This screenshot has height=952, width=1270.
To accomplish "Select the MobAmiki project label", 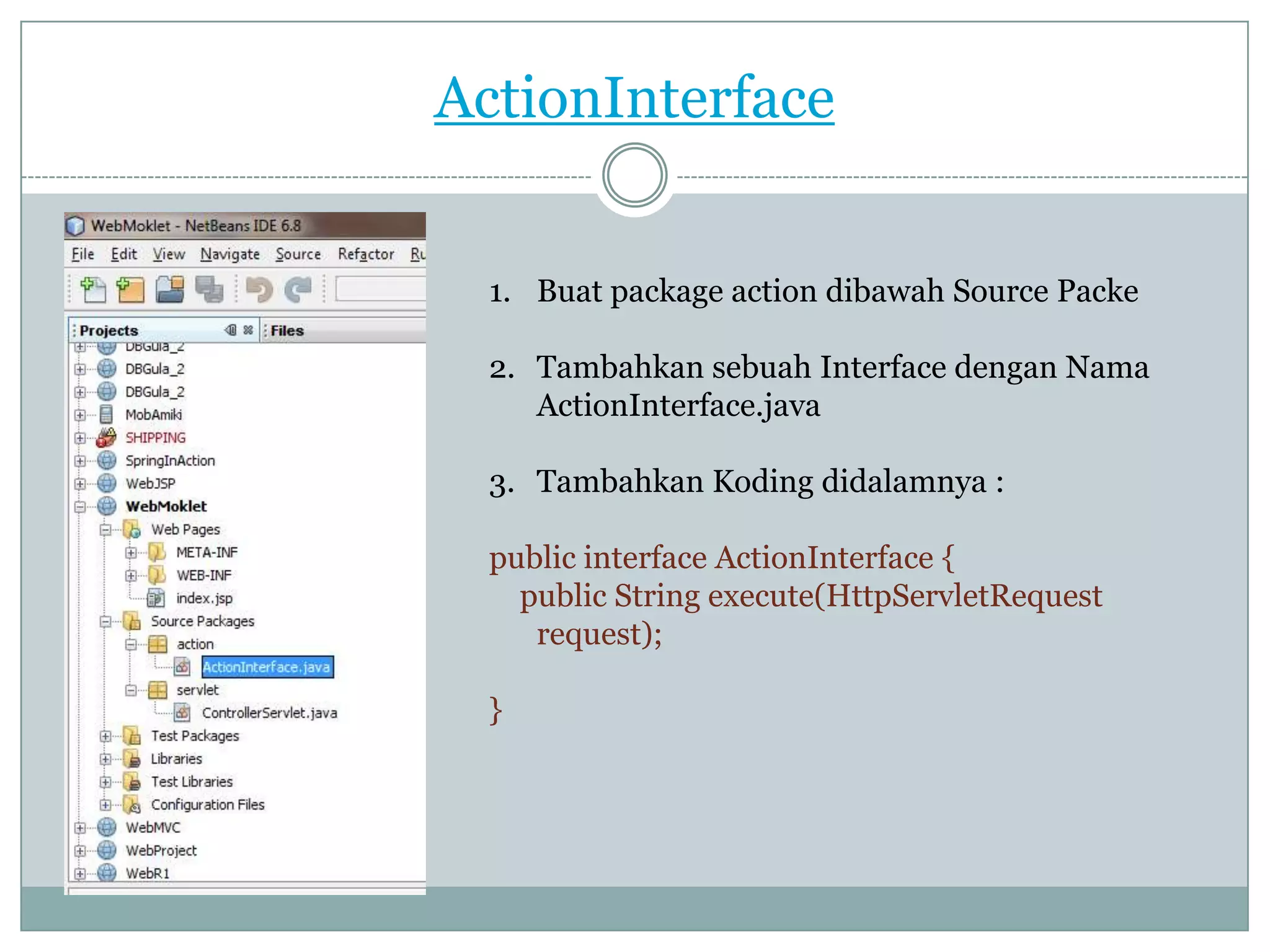I will pos(154,415).
